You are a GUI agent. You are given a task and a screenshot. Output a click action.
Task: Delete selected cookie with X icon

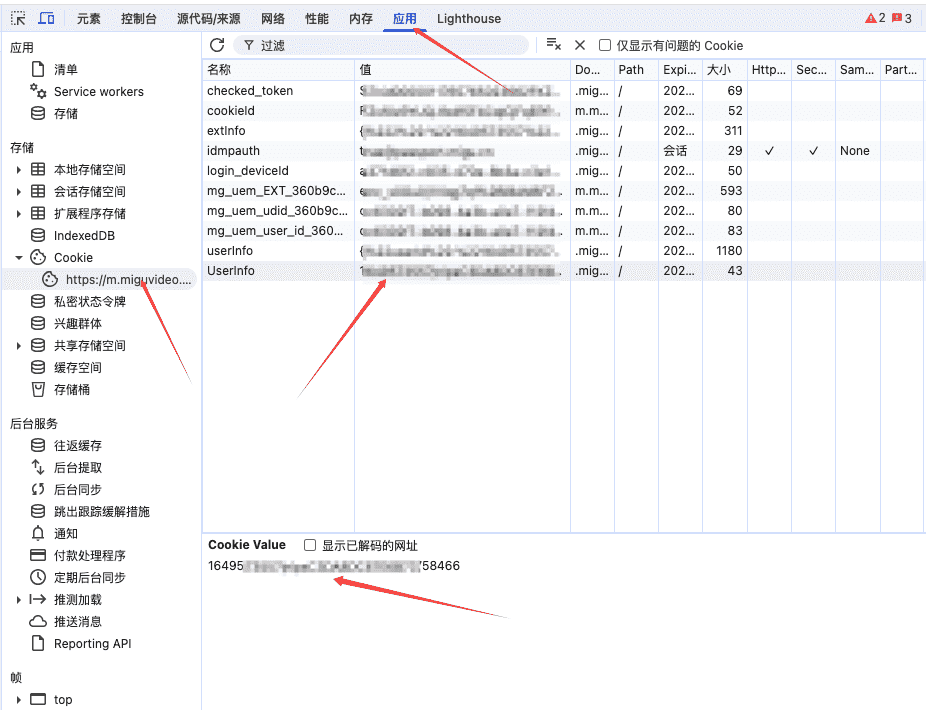click(580, 45)
